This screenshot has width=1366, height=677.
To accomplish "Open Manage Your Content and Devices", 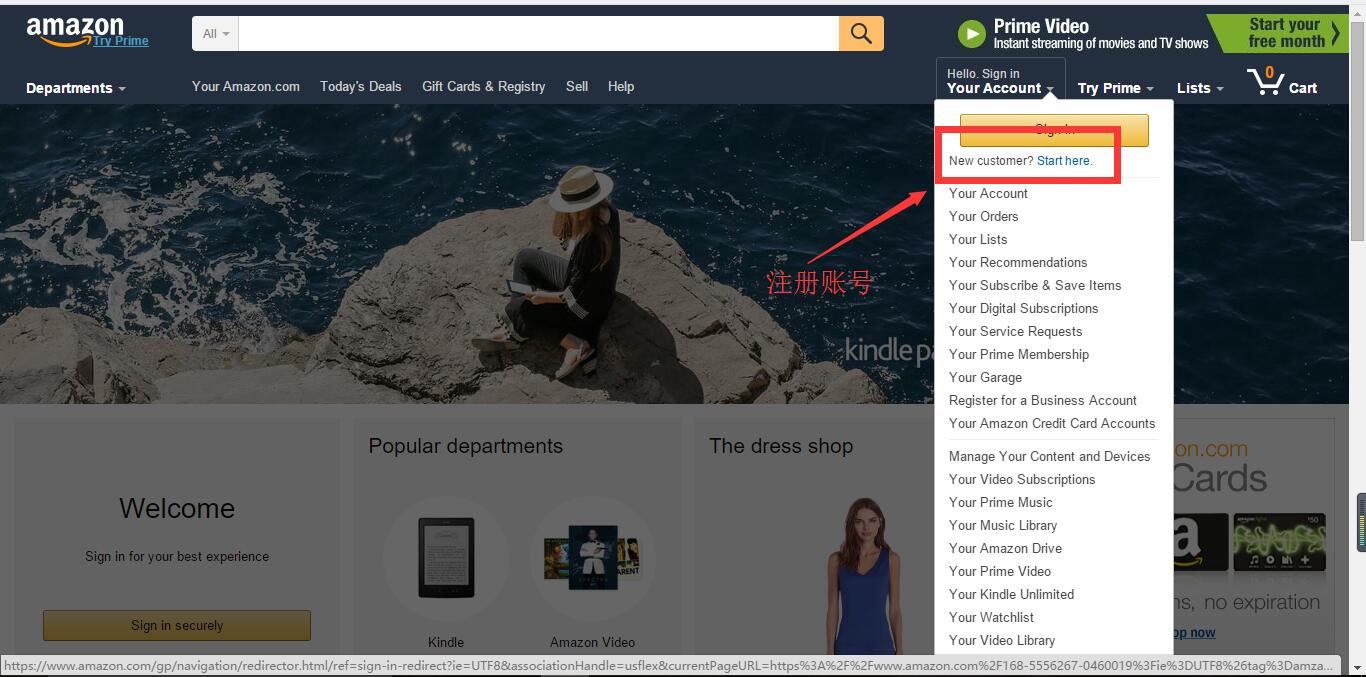I will 1049,457.
